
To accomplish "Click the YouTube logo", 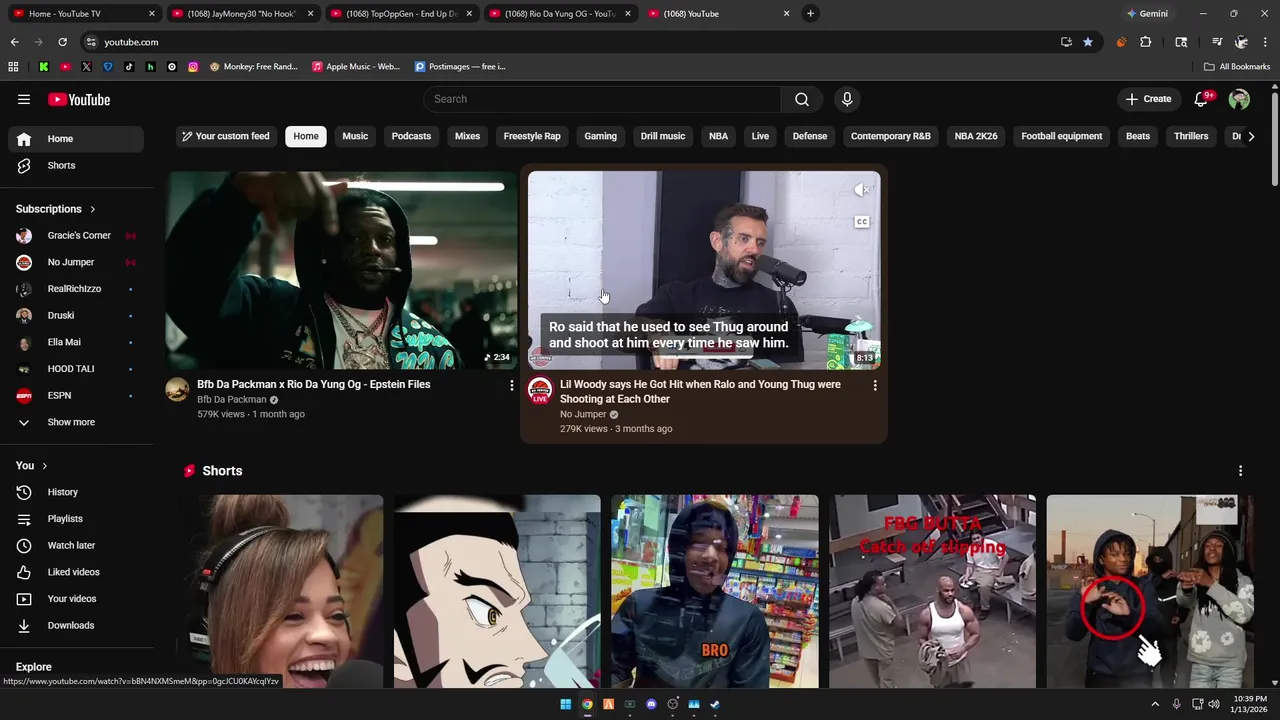I will tap(79, 99).
